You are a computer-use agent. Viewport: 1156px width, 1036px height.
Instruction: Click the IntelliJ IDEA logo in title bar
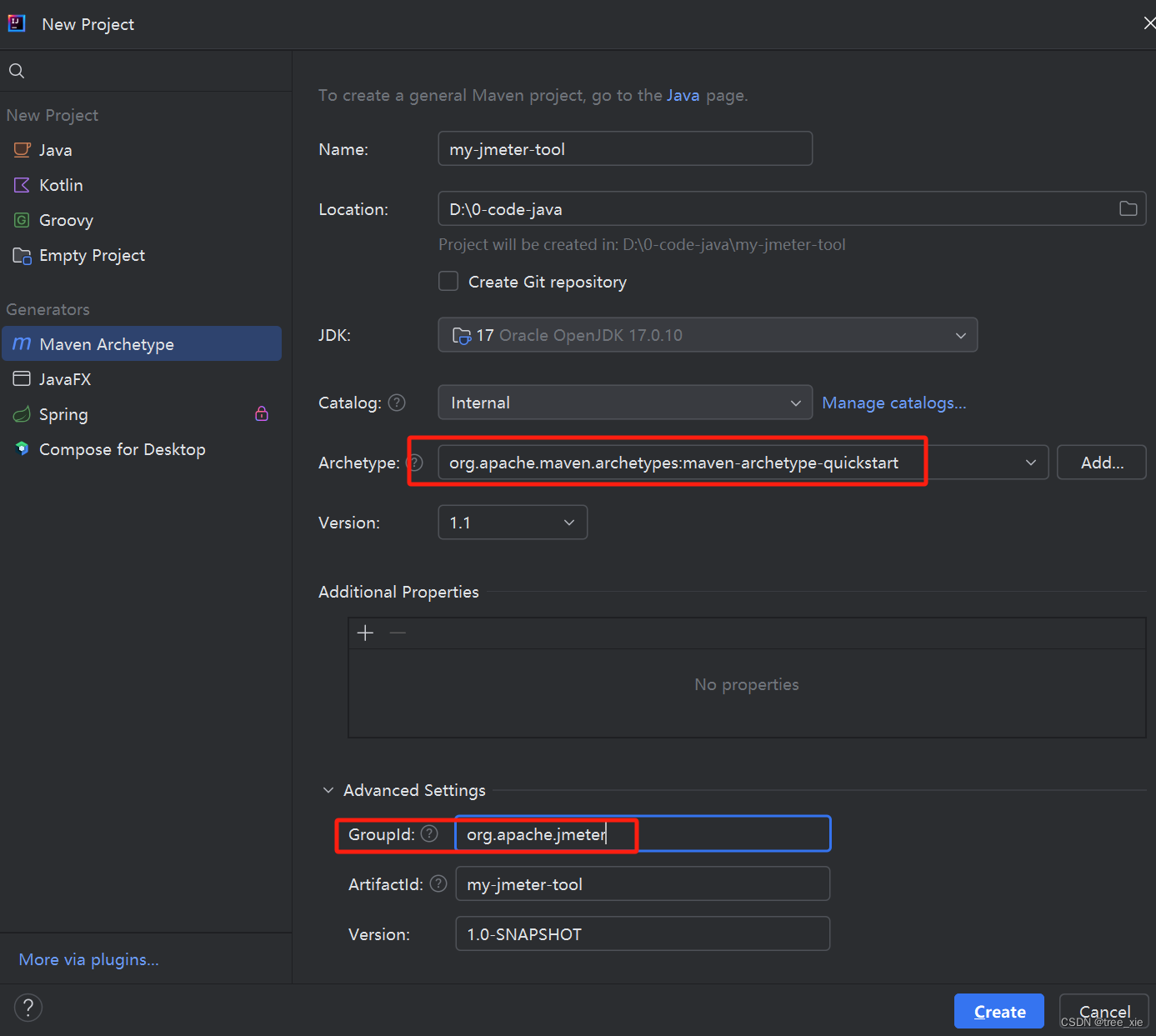click(17, 23)
